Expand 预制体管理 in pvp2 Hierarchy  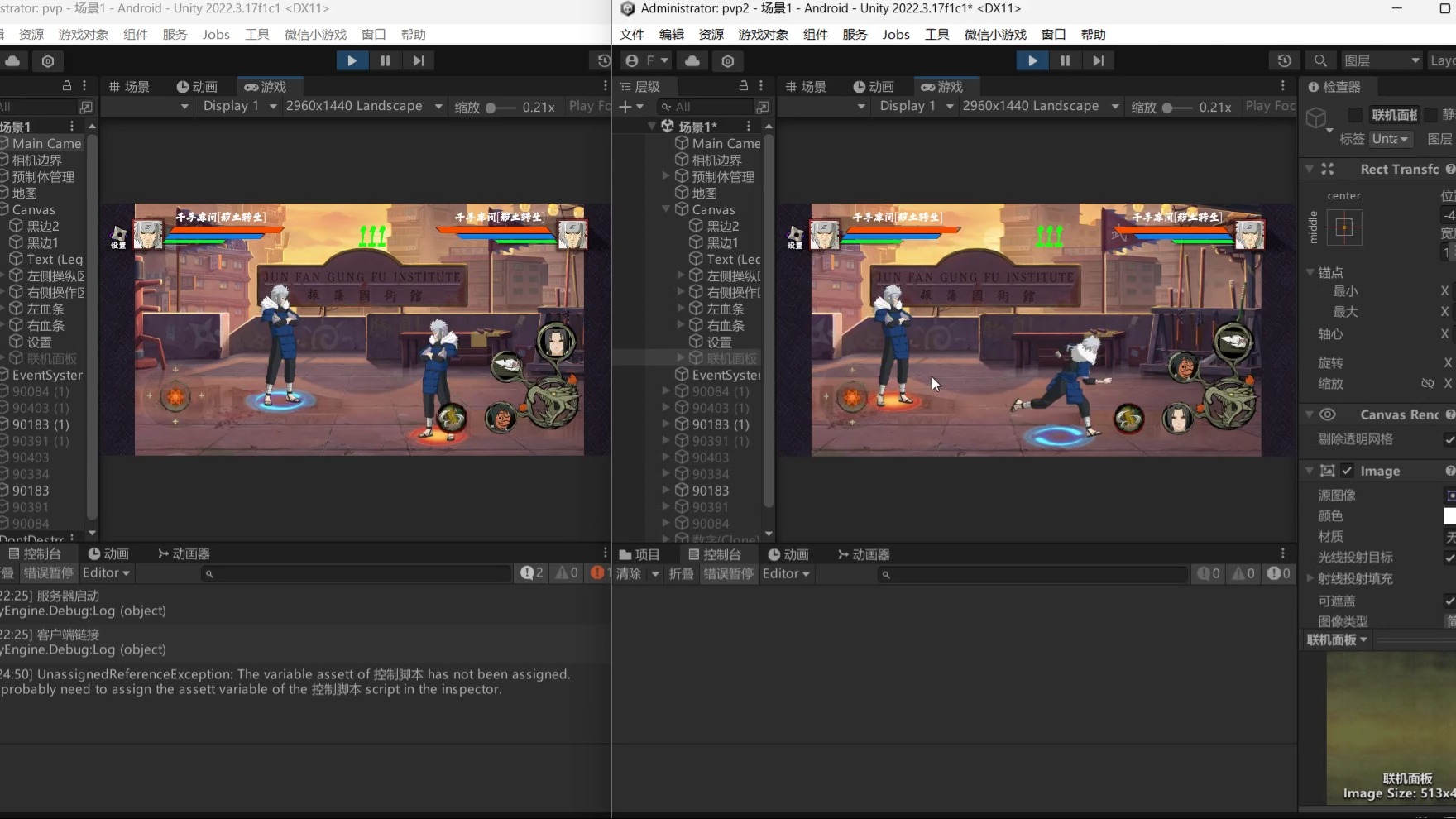click(666, 176)
